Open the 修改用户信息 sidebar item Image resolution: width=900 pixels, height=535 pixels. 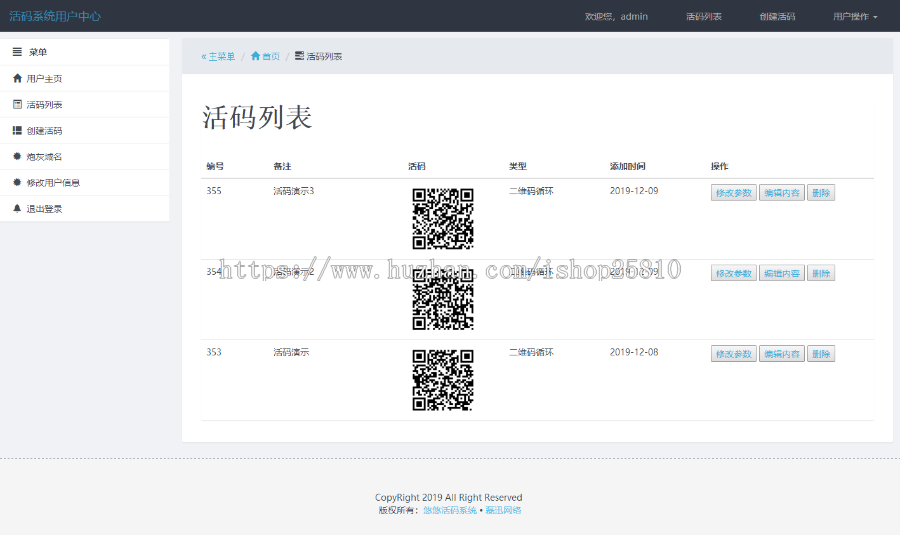pos(85,183)
